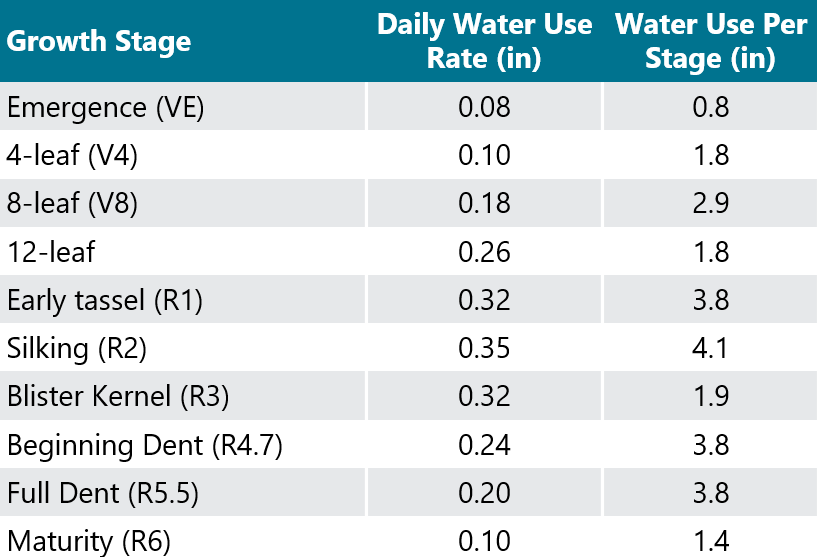
Task: Select the 8-leaf (V8) row label
Action: [x=72, y=203]
